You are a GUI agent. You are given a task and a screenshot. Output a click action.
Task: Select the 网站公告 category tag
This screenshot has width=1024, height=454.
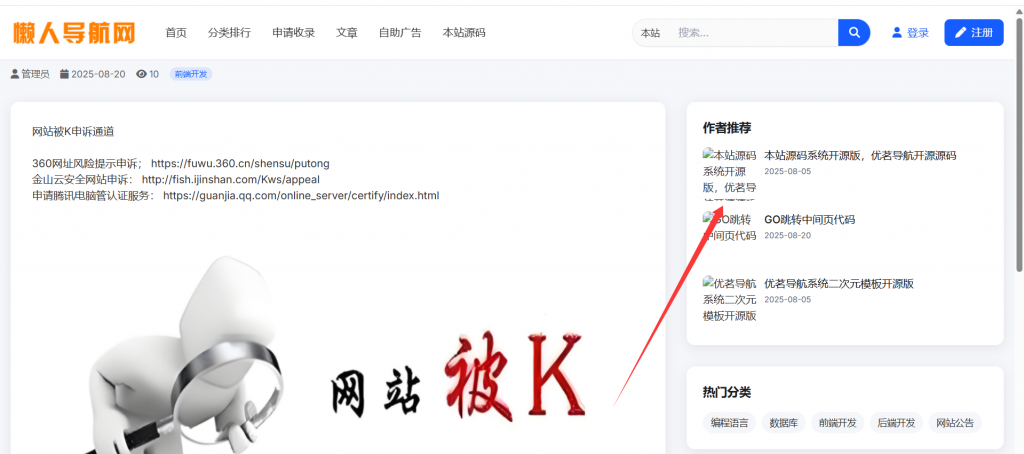pos(955,423)
